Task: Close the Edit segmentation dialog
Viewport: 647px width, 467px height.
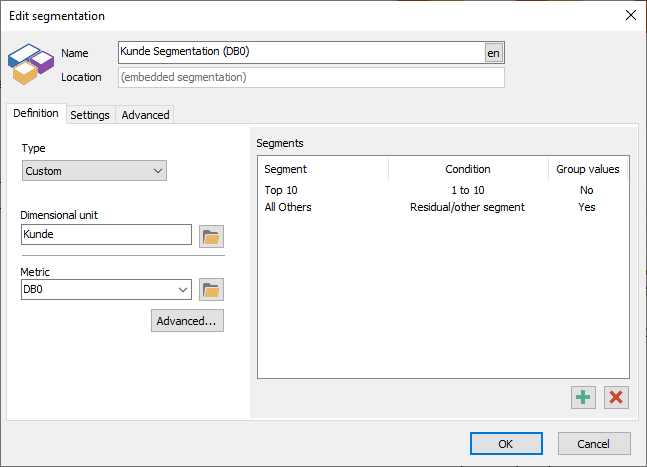Action: coord(630,15)
